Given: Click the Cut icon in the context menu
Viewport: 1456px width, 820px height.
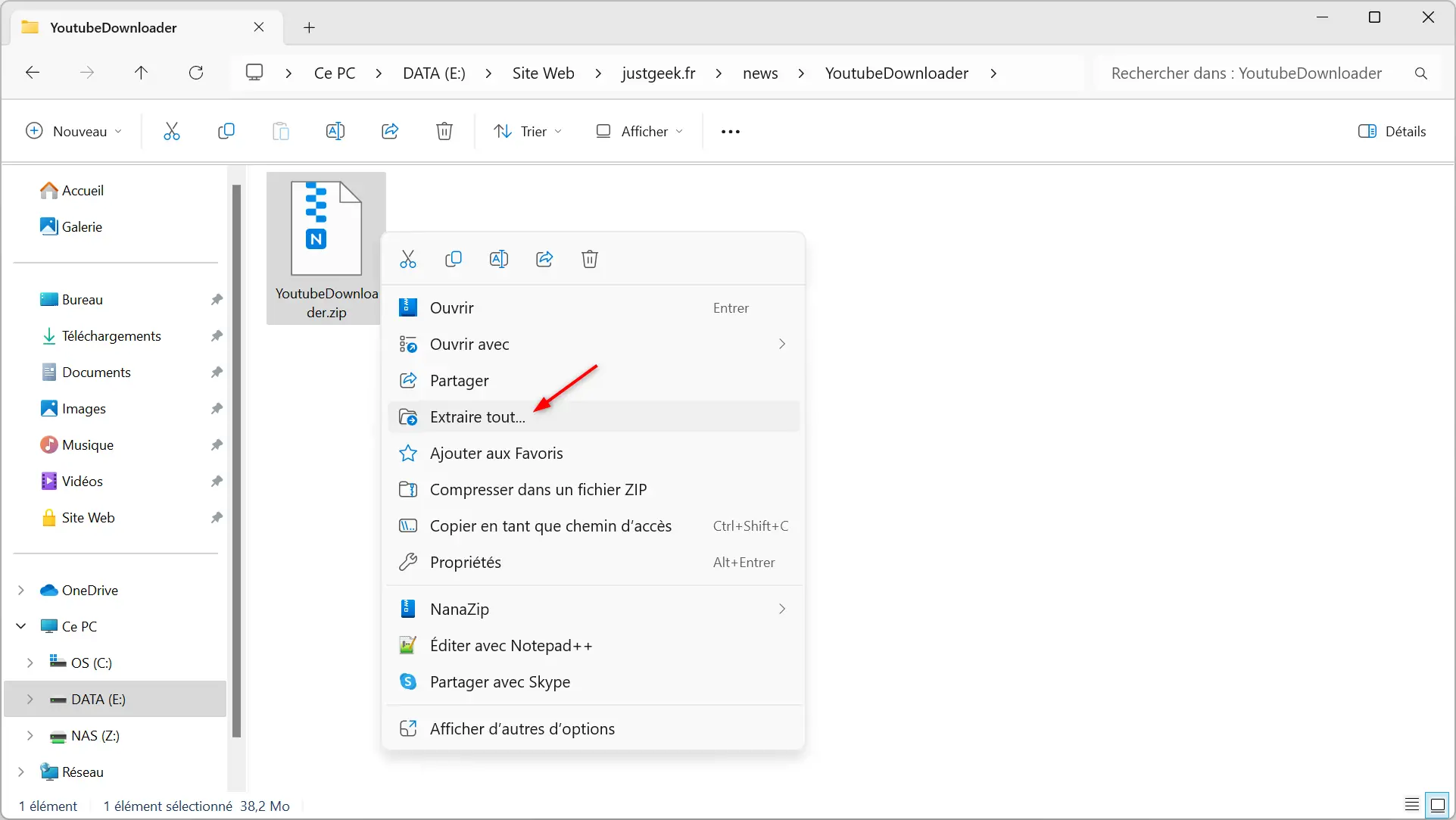Looking at the screenshot, I should 408,260.
